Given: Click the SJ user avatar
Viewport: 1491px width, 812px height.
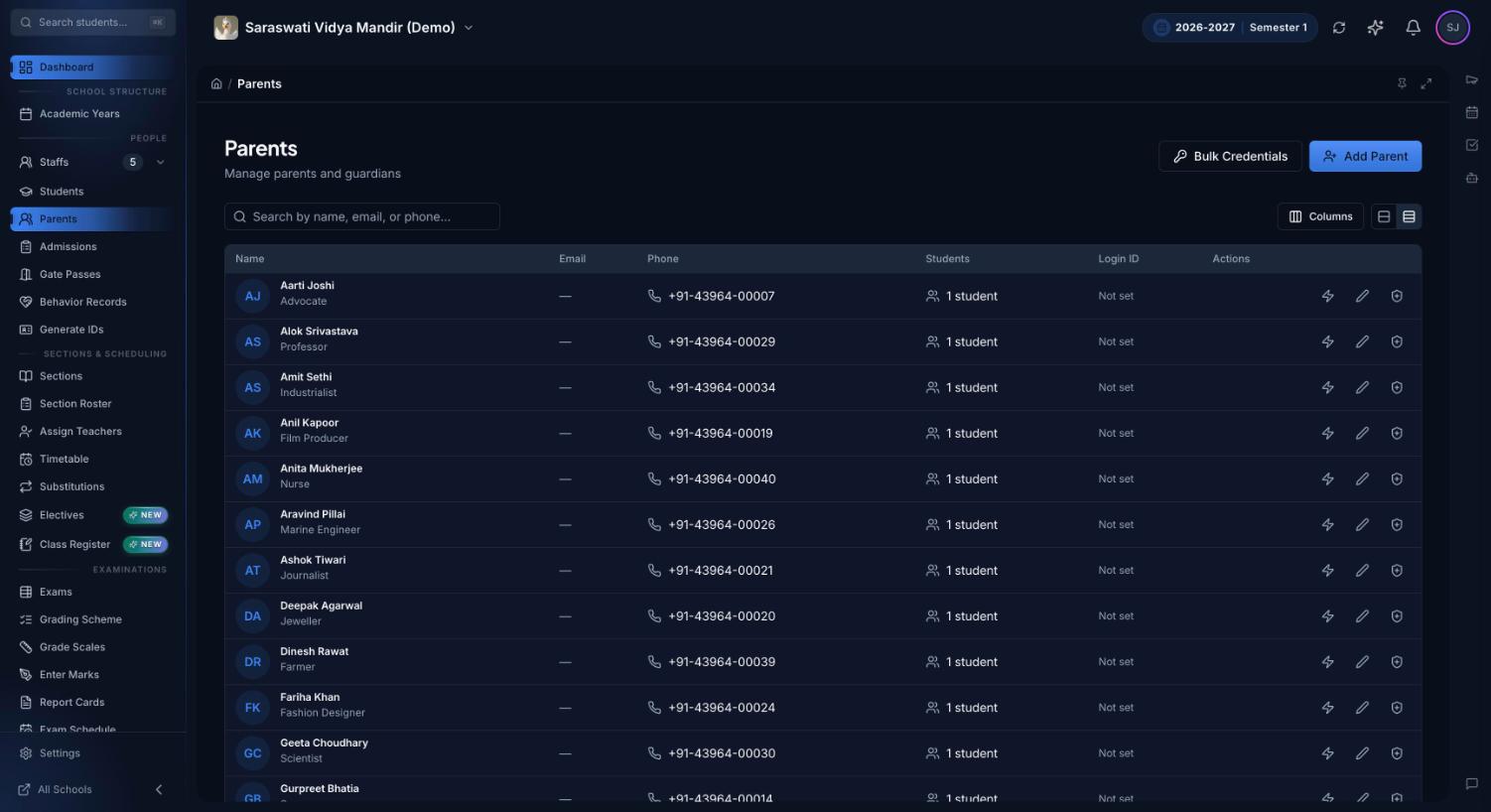Looking at the screenshot, I should [x=1452, y=28].
